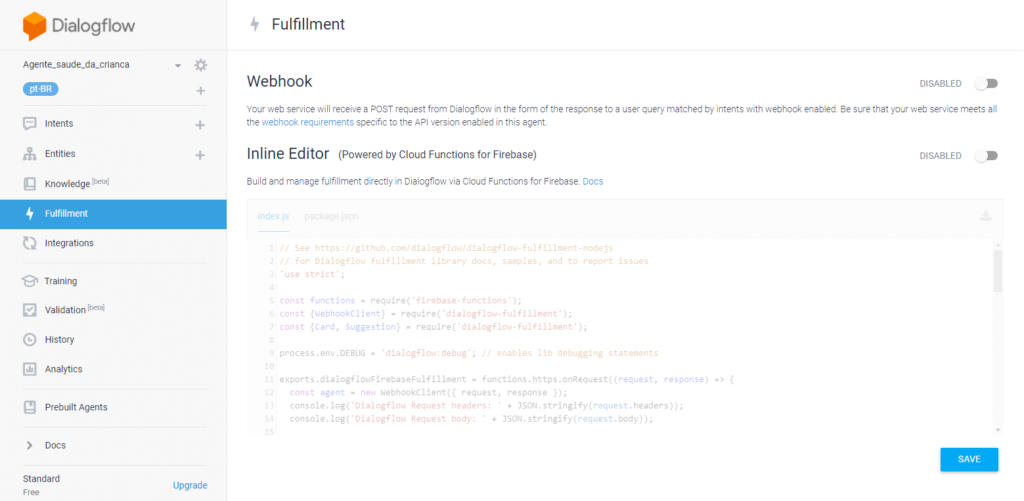This screenshot has height=501, width=1024.
Task: Open the webhook requirements link
Action: (x=307, y=122)
